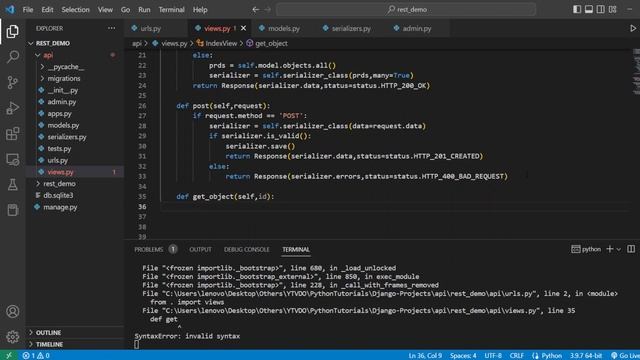Click the get_object breadcrumb
This screenshot has height=360, width=640.
click(x=267, y=43)
